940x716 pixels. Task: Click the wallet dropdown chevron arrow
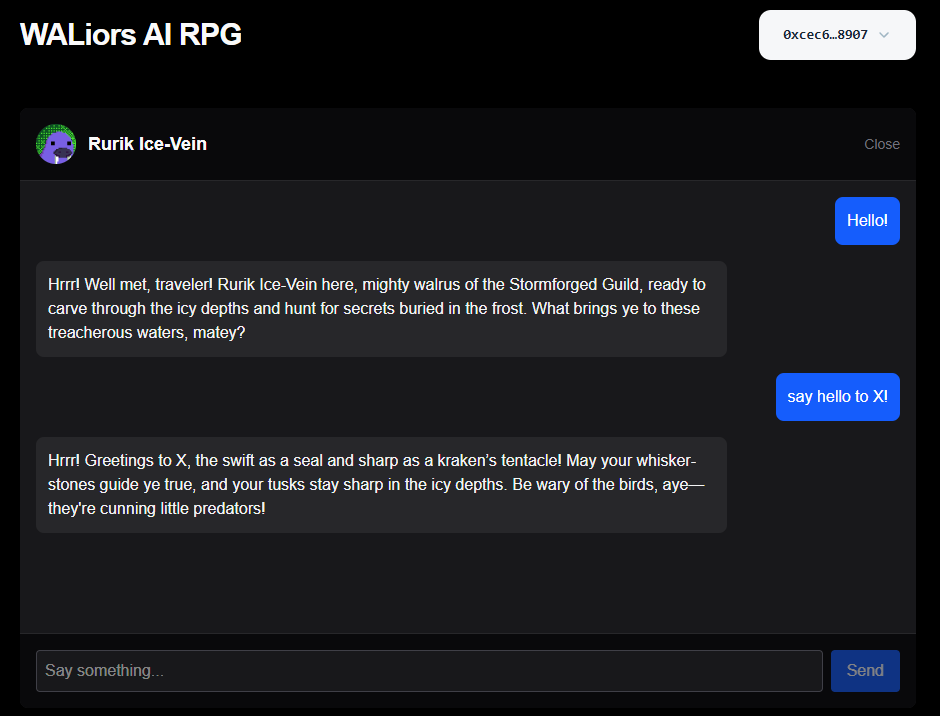(884, 35)
